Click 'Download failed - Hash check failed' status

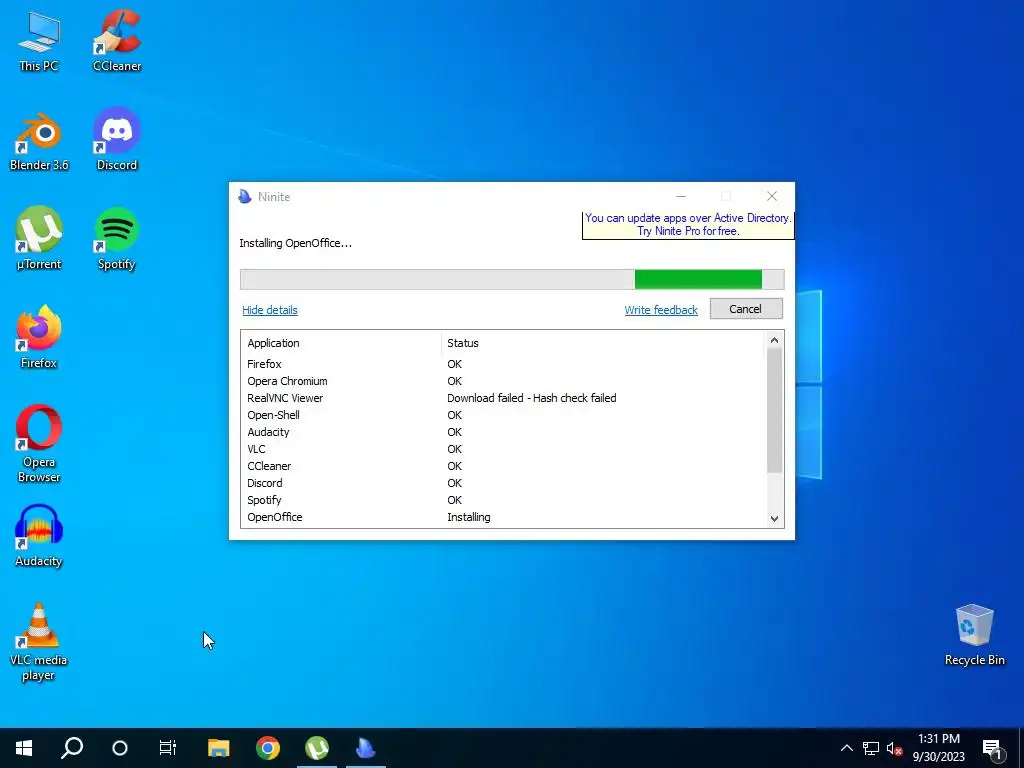[532, 398]
